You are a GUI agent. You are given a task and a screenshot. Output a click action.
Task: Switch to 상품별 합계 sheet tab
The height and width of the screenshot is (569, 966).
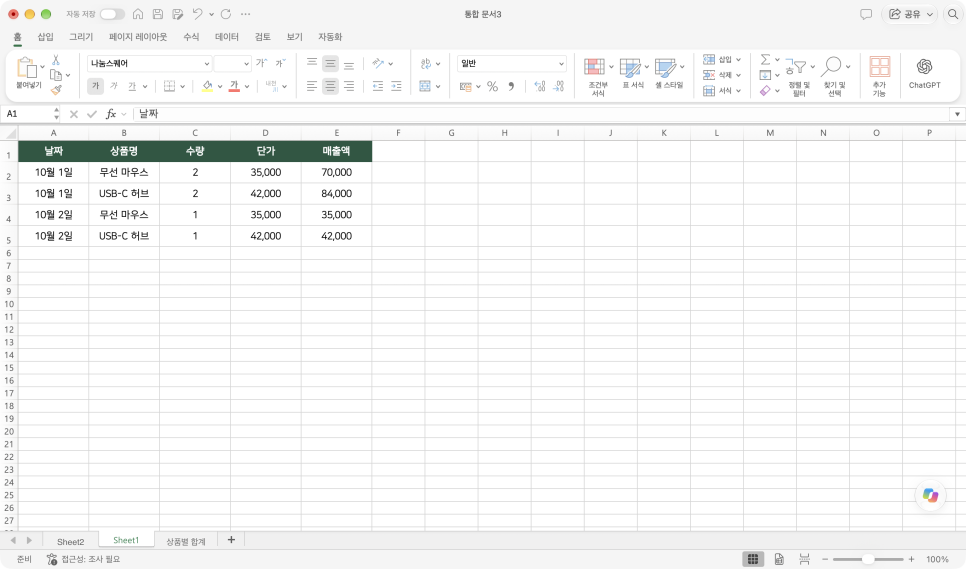pyautogui.click(x=185, y=542)
